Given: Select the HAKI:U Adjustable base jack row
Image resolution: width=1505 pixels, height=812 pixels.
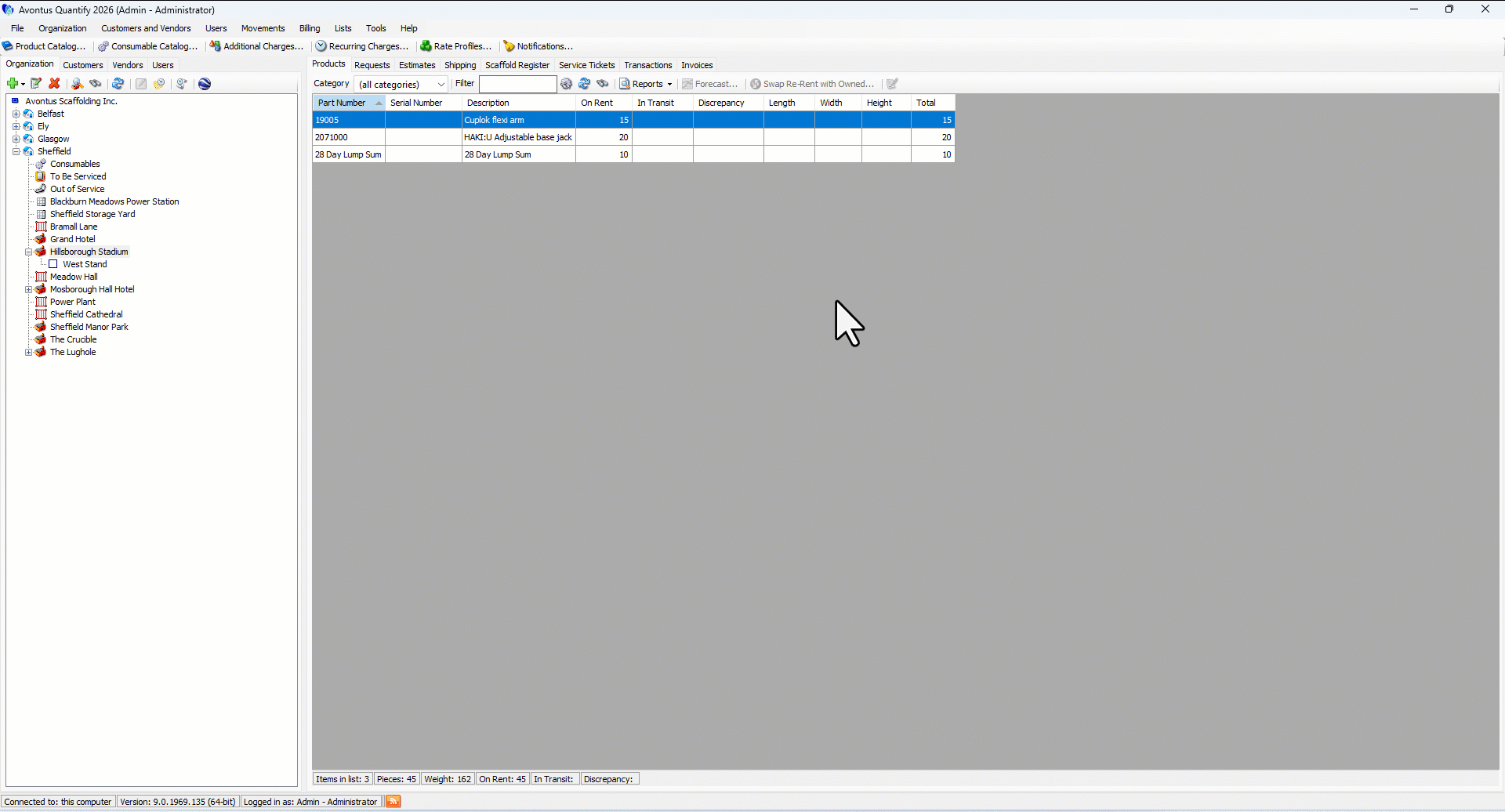Looking at the screenshot, I should tap(633, 137).
